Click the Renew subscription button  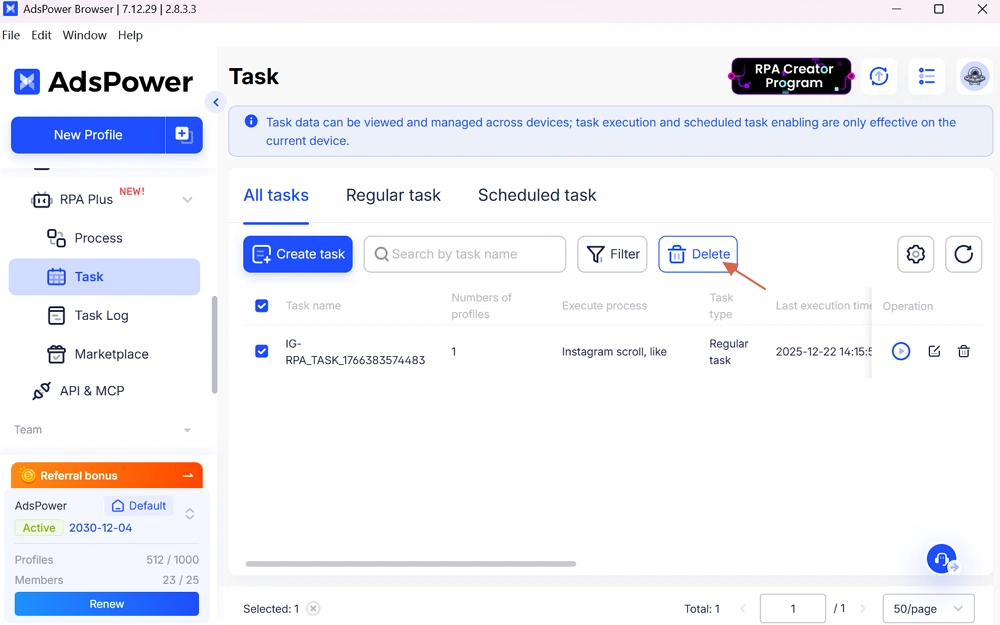106,604
